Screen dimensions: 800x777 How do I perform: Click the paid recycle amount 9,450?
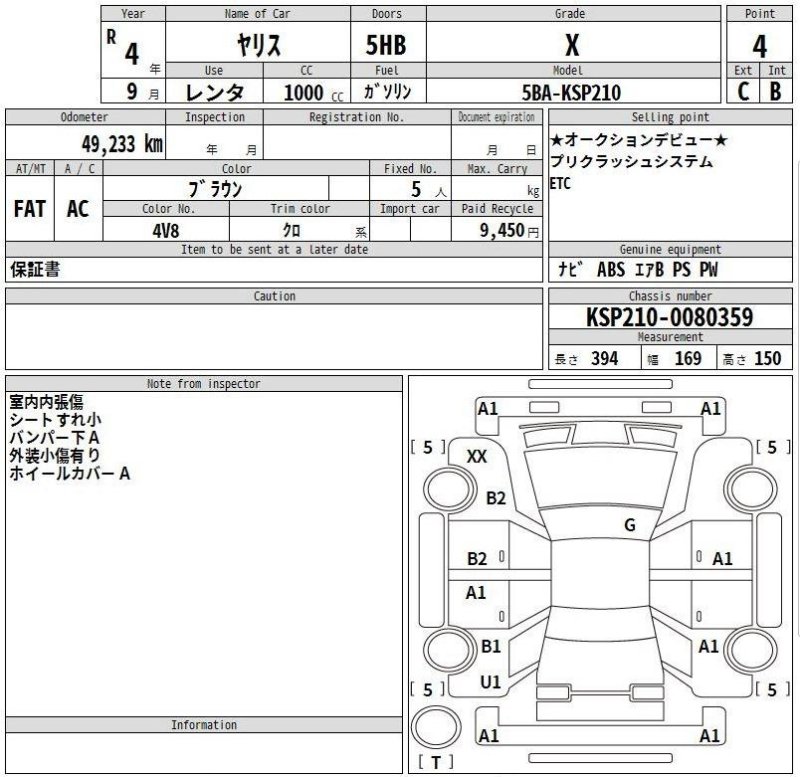[x=497, y=229]
